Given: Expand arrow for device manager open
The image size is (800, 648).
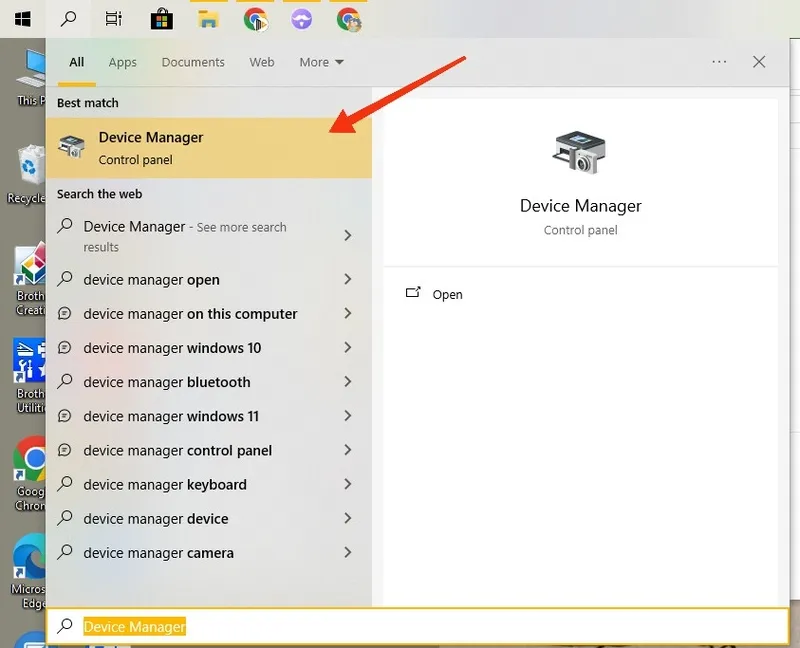Looking at the screenshot, I should tap(347, 280).
